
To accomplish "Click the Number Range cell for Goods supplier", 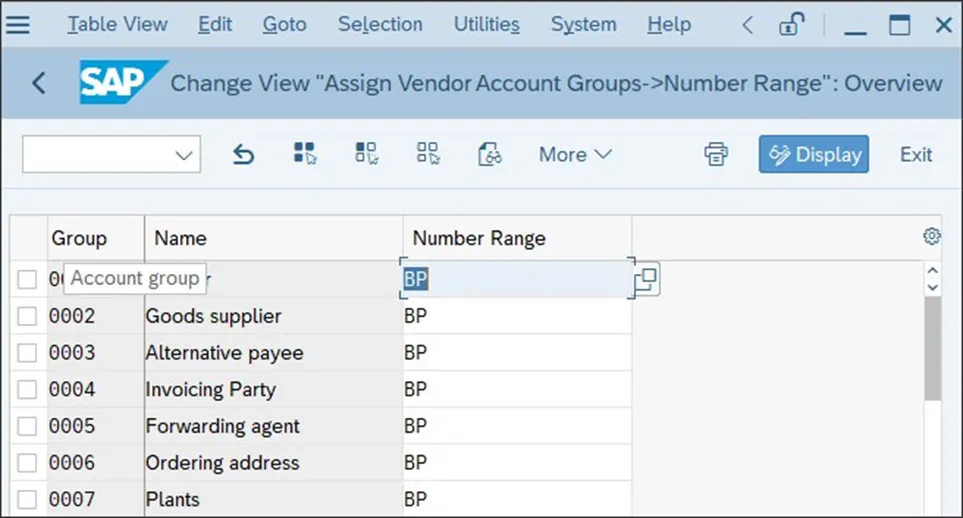I will click(x=517, y=317).
